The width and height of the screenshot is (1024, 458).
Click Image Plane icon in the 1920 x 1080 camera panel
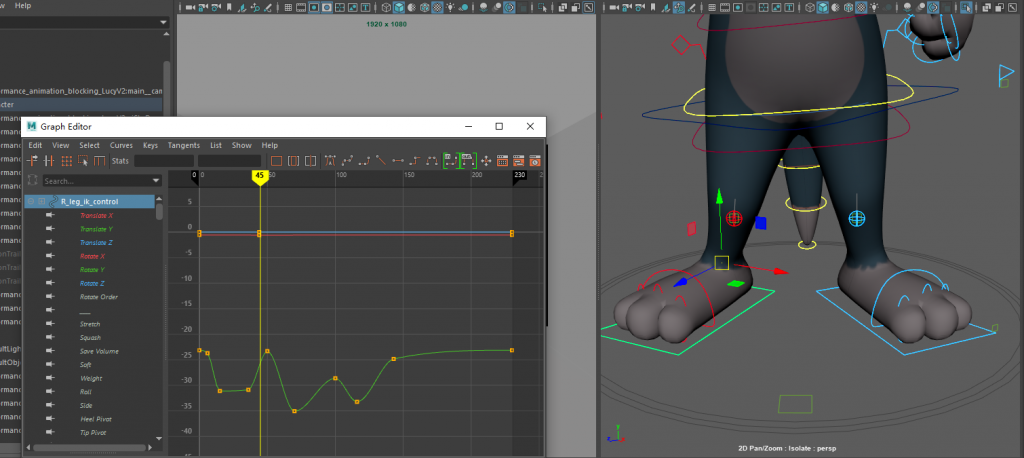click(x=242, y=7)
